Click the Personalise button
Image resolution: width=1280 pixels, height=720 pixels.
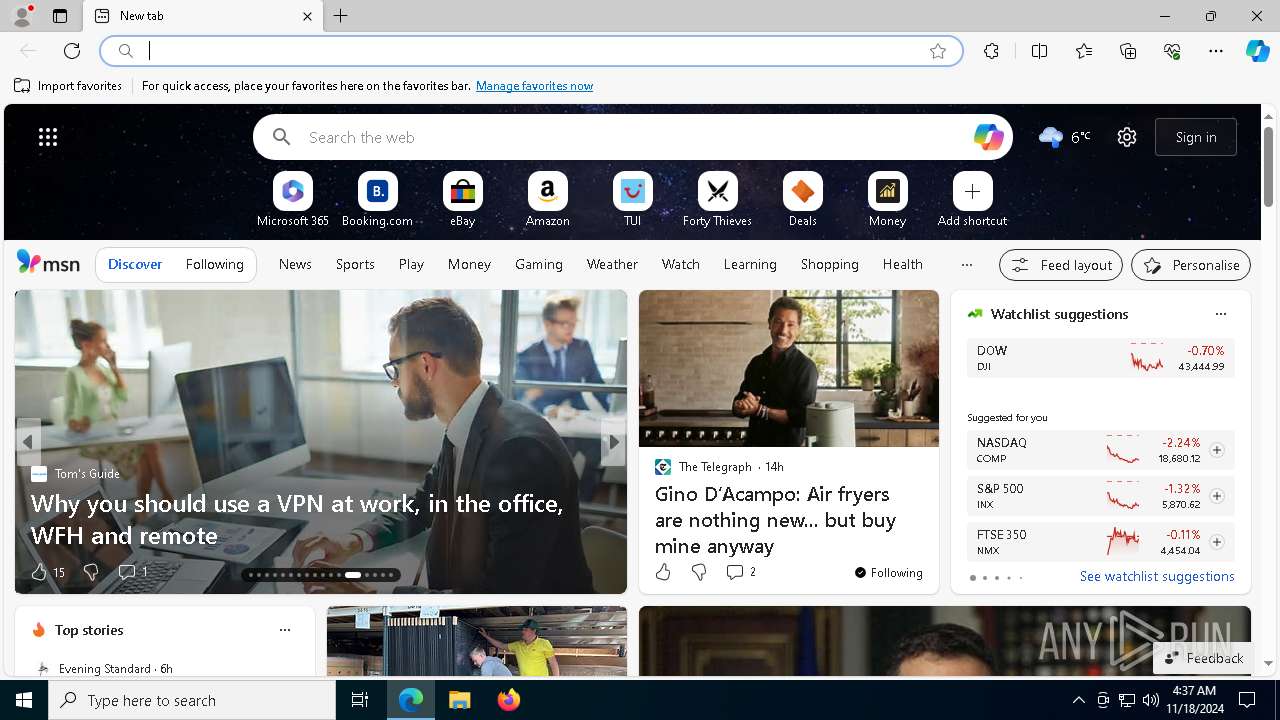pos(1191,265)
